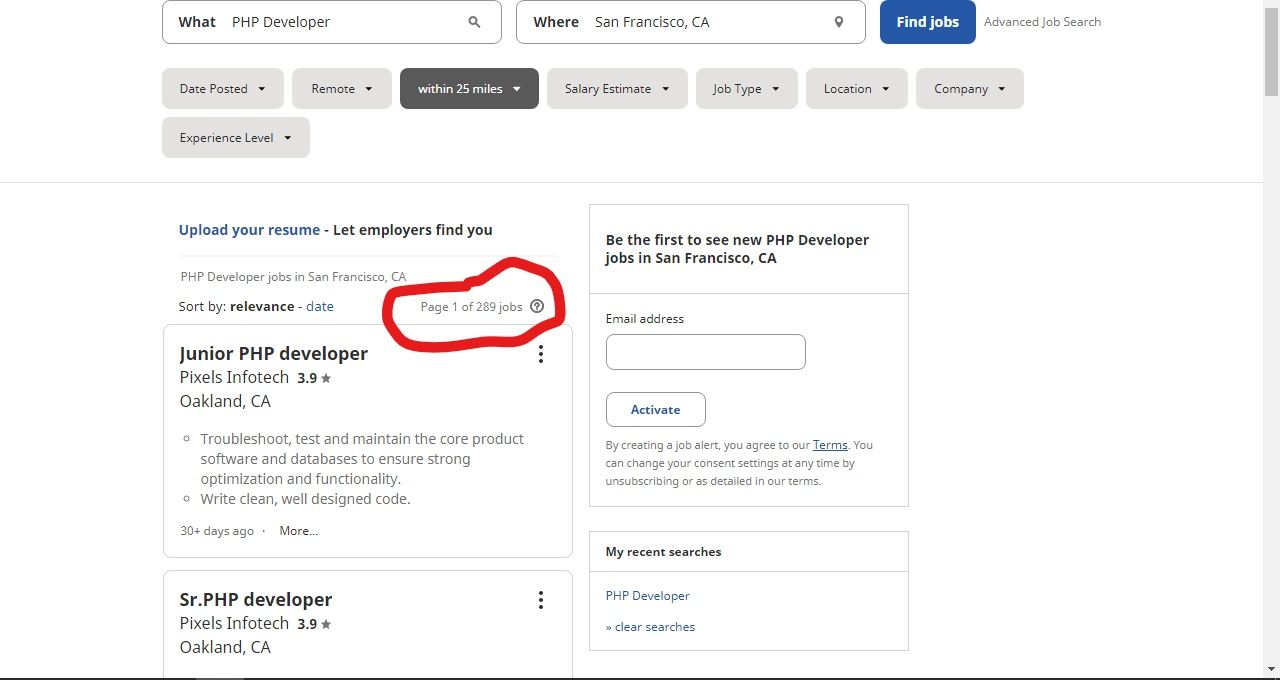1280x680 pixels.
Task: Change the within 25 miles distance filter
Action: point(469,89)
